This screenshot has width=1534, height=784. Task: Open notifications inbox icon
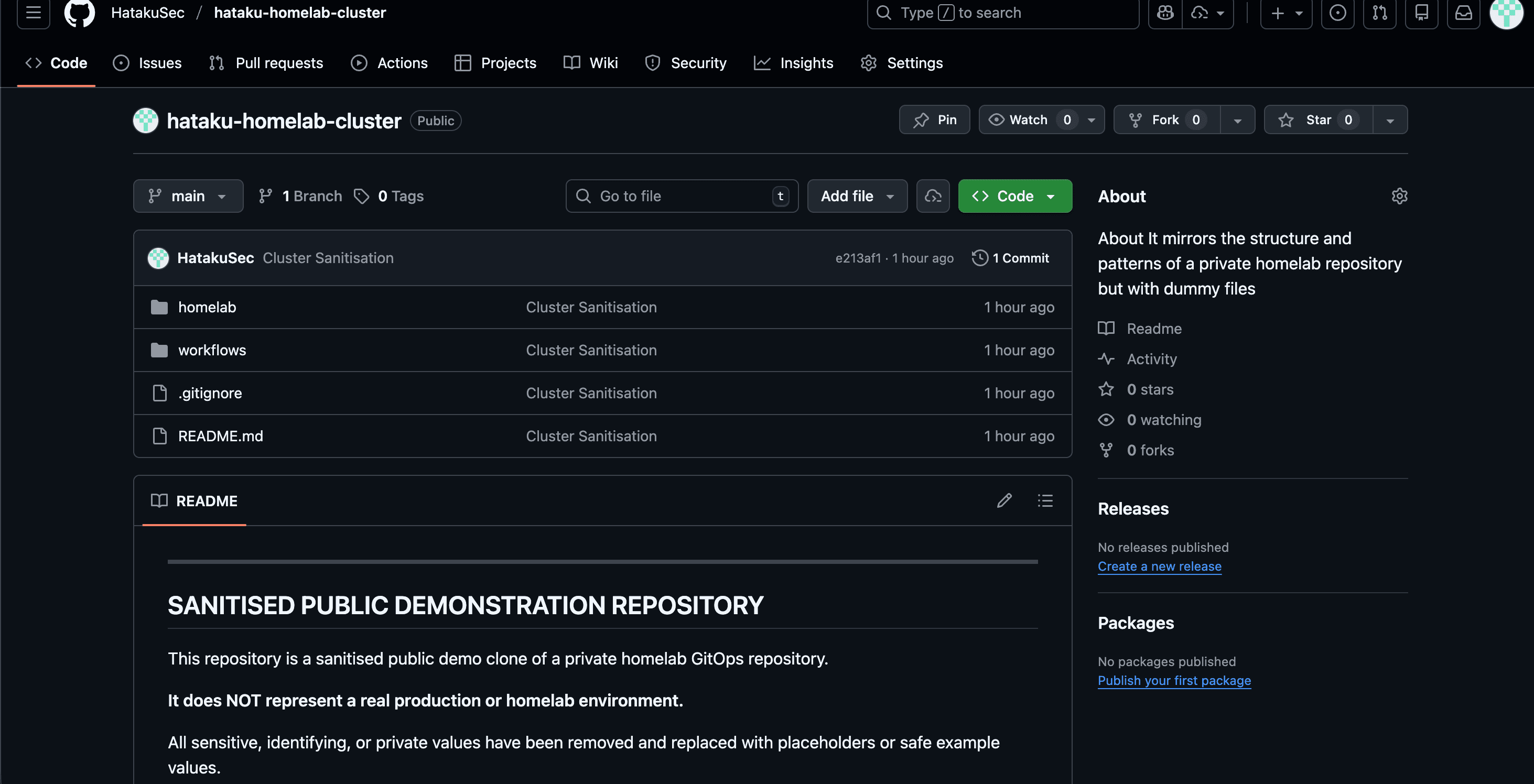click(x=1463, y=13)
